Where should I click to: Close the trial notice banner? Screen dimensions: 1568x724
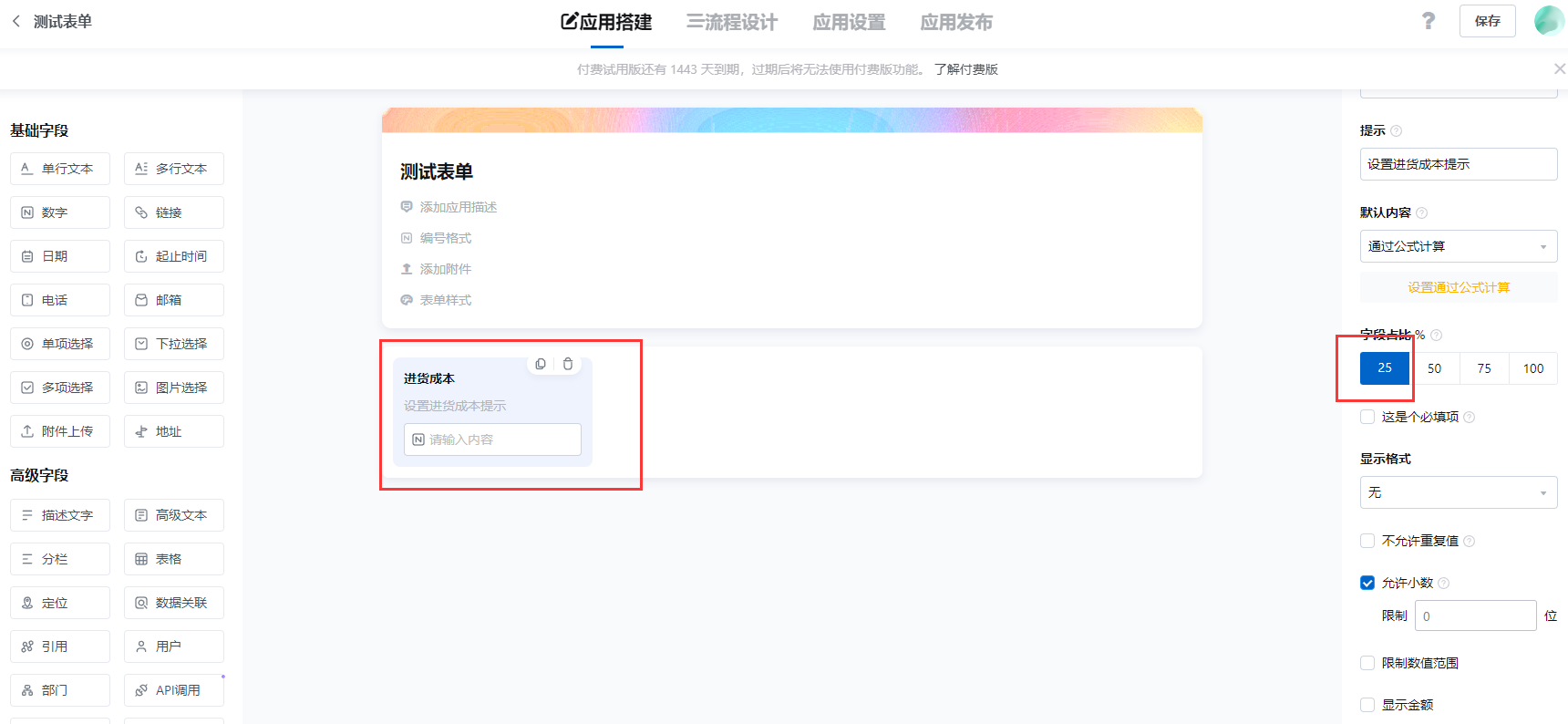pos(1559,69)
